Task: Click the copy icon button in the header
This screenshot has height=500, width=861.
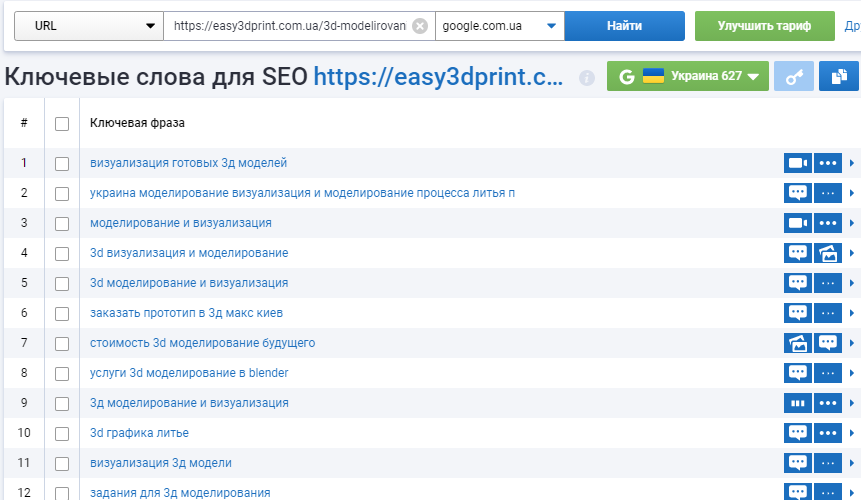Action: [838, 76]
